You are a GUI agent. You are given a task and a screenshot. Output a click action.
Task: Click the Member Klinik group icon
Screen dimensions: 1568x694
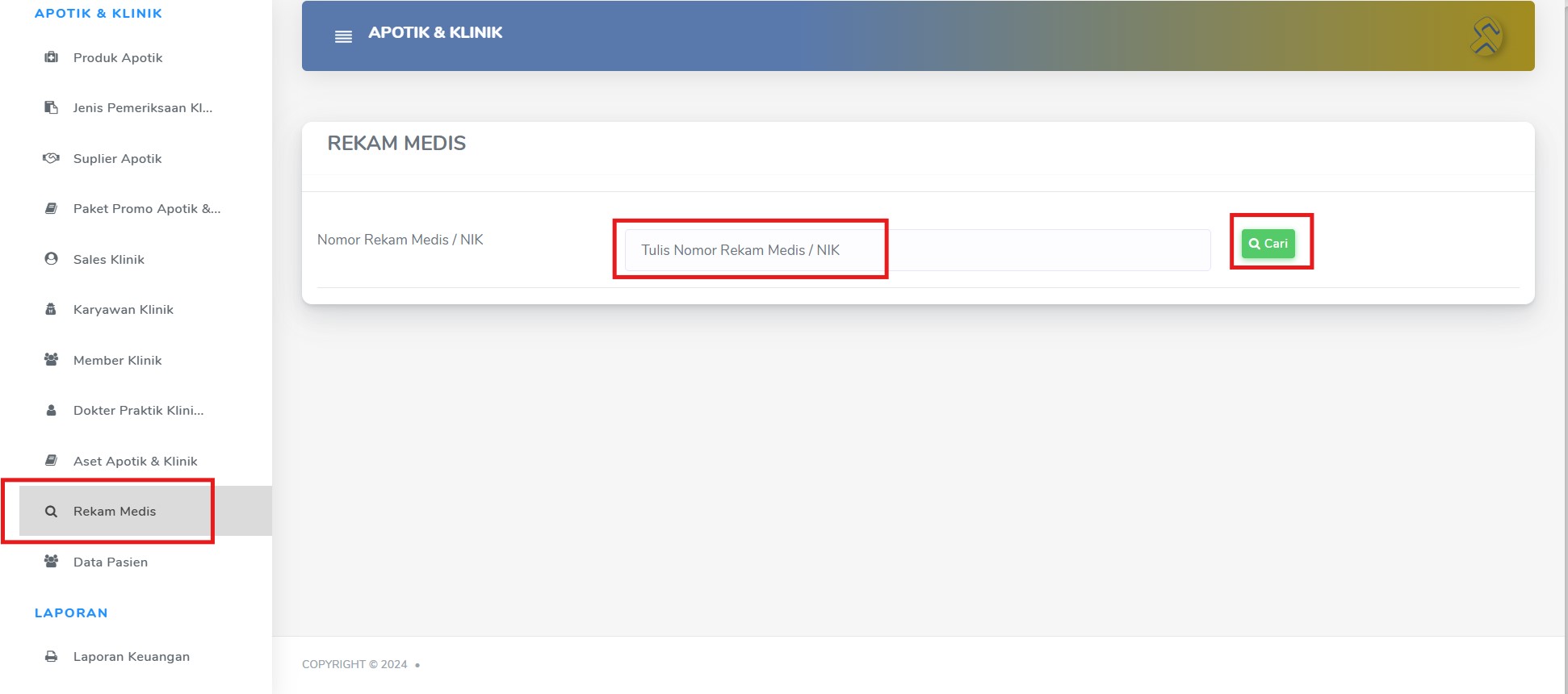pyautogui.click(x=51, y=360)
